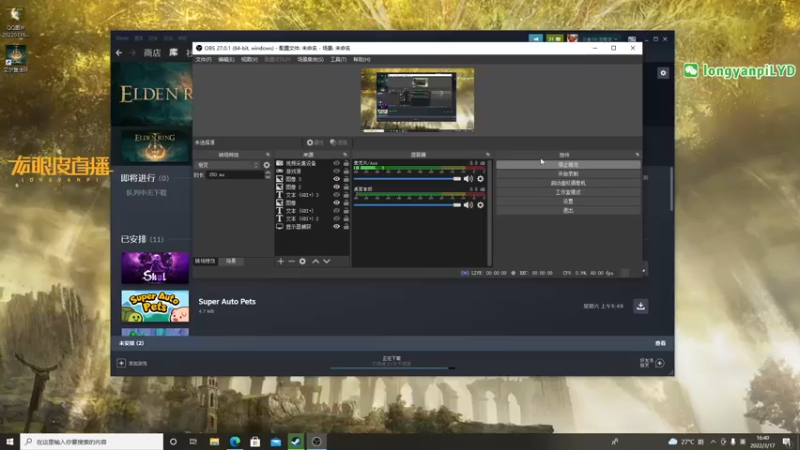Click Steam's 添加游戏 plus icon
This screenshot has height=450, width=800.
(121, 363)
